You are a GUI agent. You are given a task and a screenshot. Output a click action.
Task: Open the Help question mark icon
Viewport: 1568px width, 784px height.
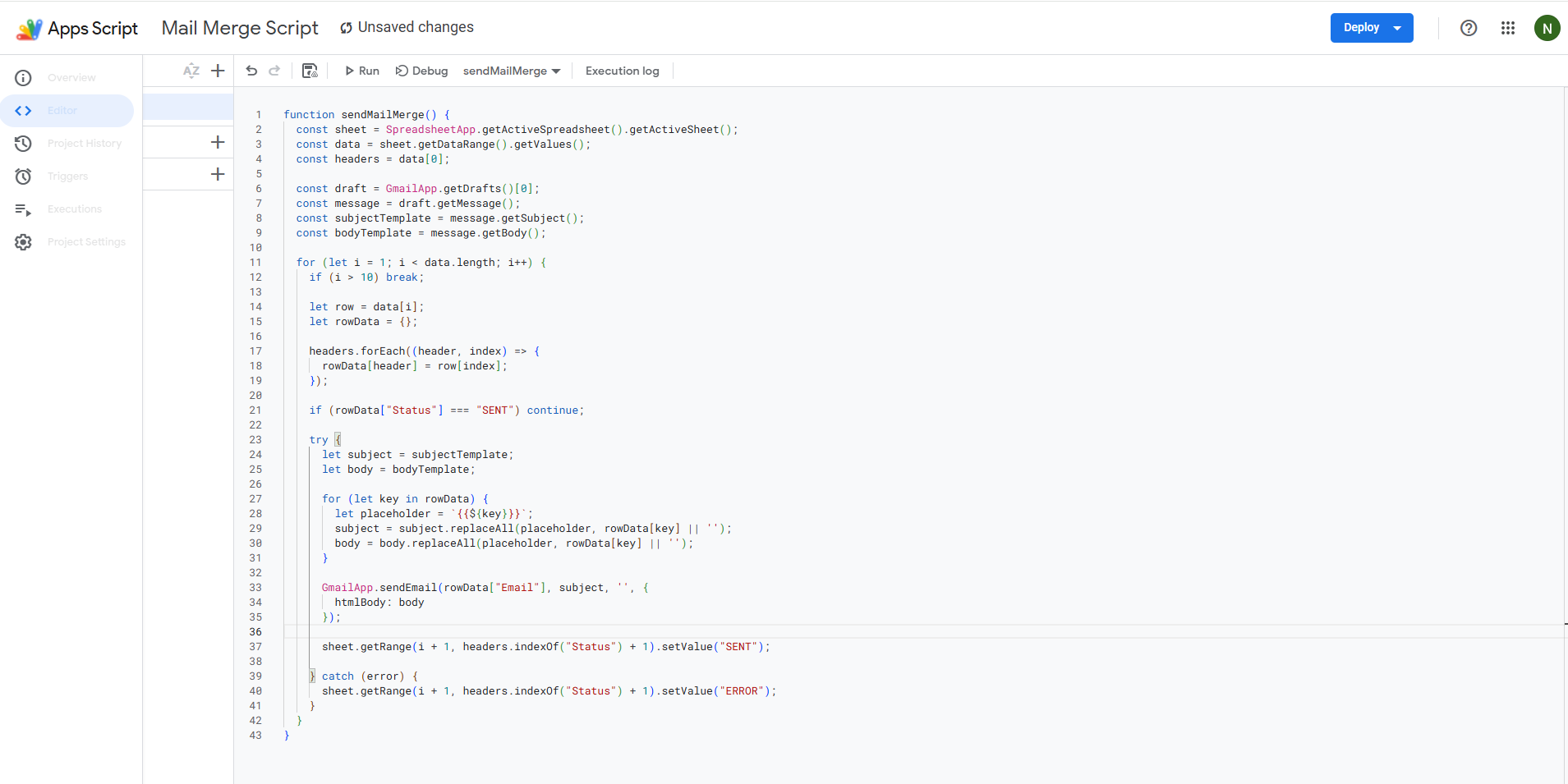pos(1468,28)
